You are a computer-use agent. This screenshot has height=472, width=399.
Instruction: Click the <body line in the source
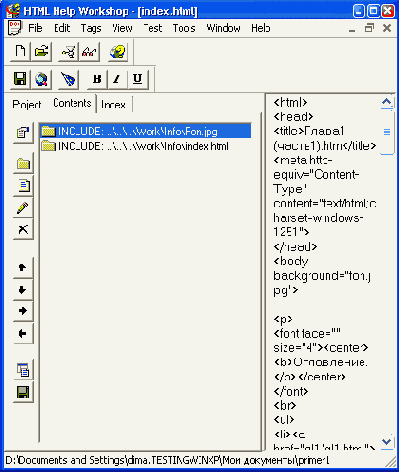click(x=291, y=261)
